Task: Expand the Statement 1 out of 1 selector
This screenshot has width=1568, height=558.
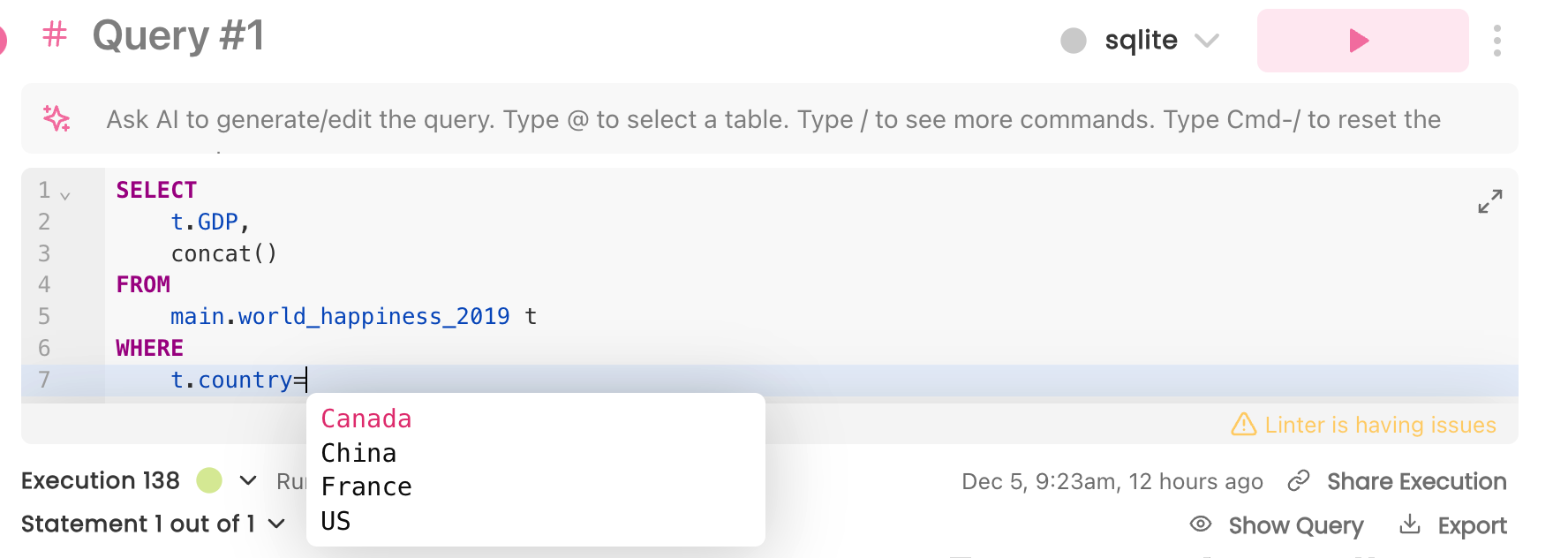Action: [154, 524]
